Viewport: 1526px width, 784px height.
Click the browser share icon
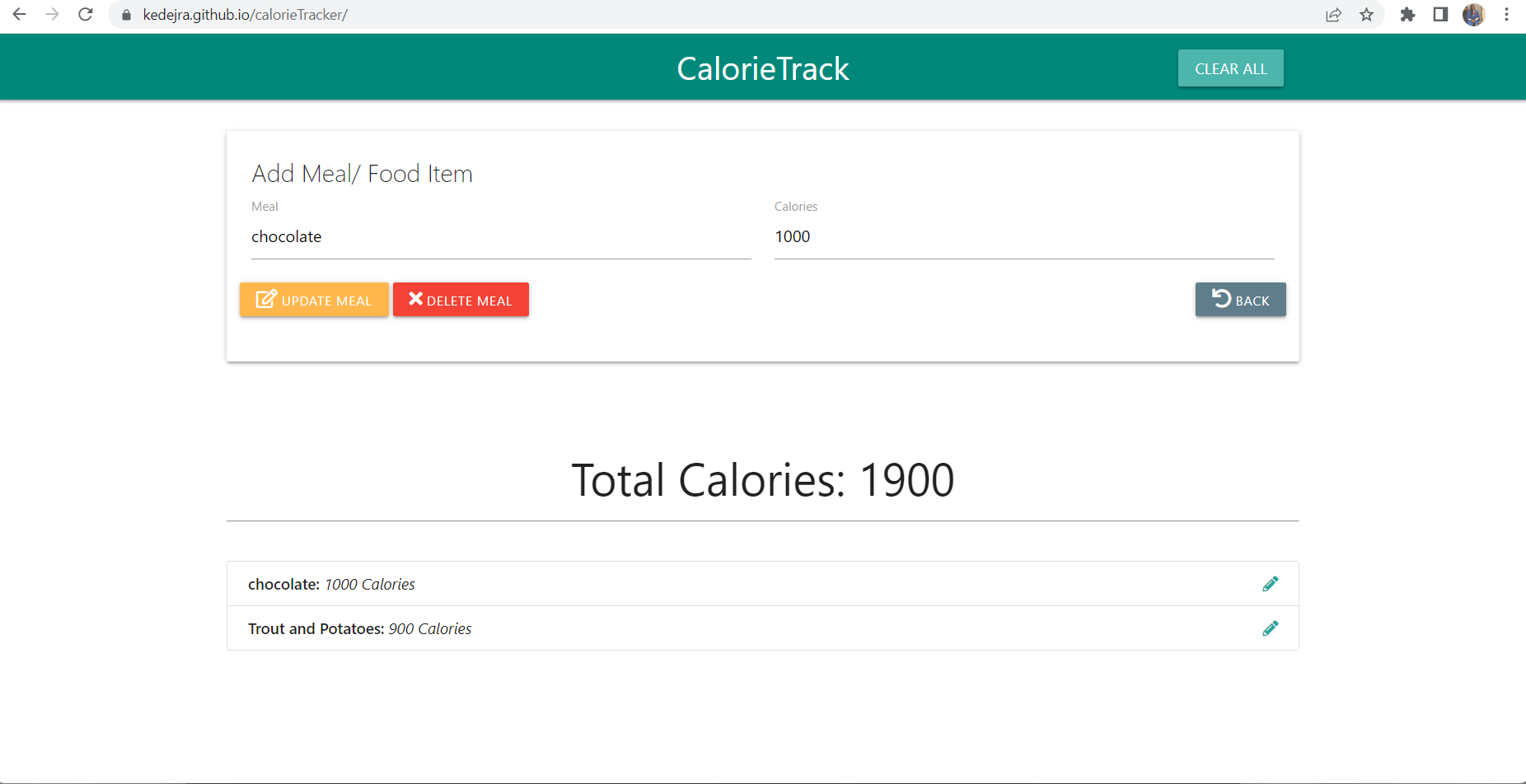(x=1334, y=14)
